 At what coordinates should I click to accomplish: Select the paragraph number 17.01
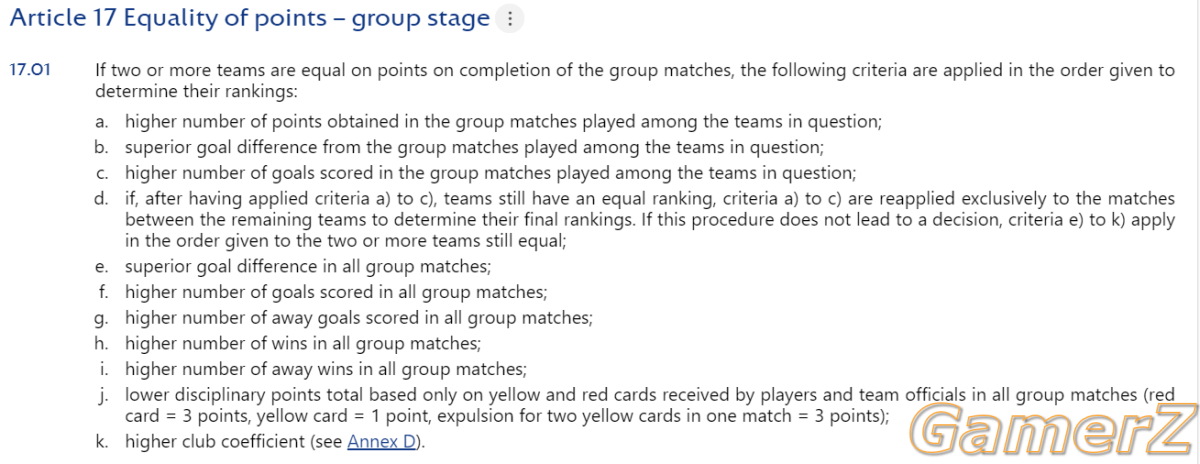click(x=29, y=71)
